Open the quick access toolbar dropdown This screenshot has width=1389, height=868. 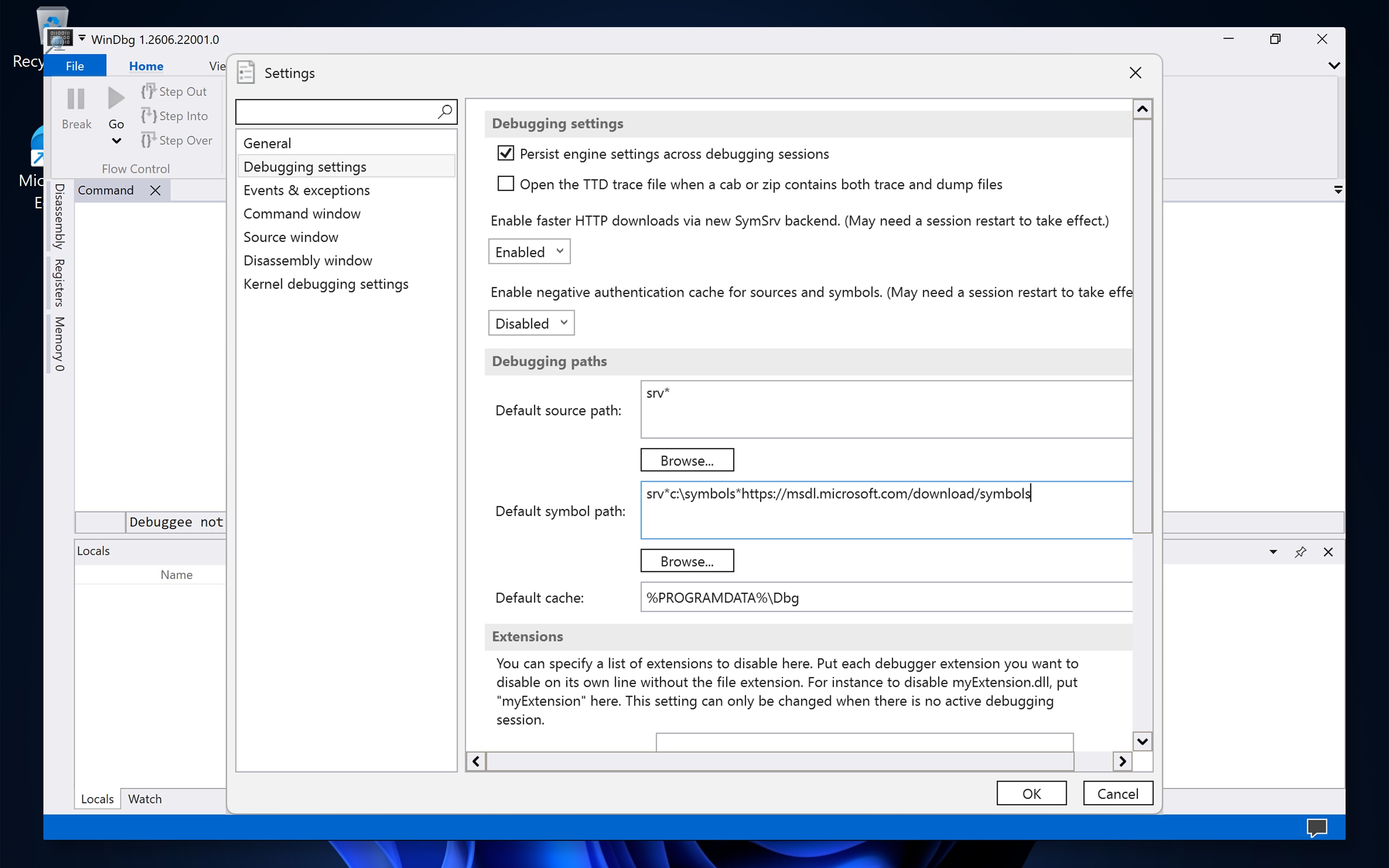[82, 39]
